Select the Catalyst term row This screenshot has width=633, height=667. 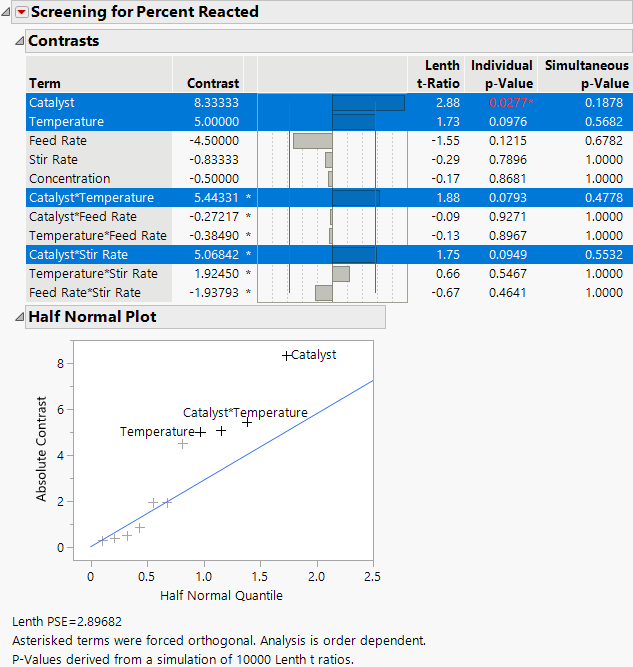pyautogui.click(x=52, y=103)
